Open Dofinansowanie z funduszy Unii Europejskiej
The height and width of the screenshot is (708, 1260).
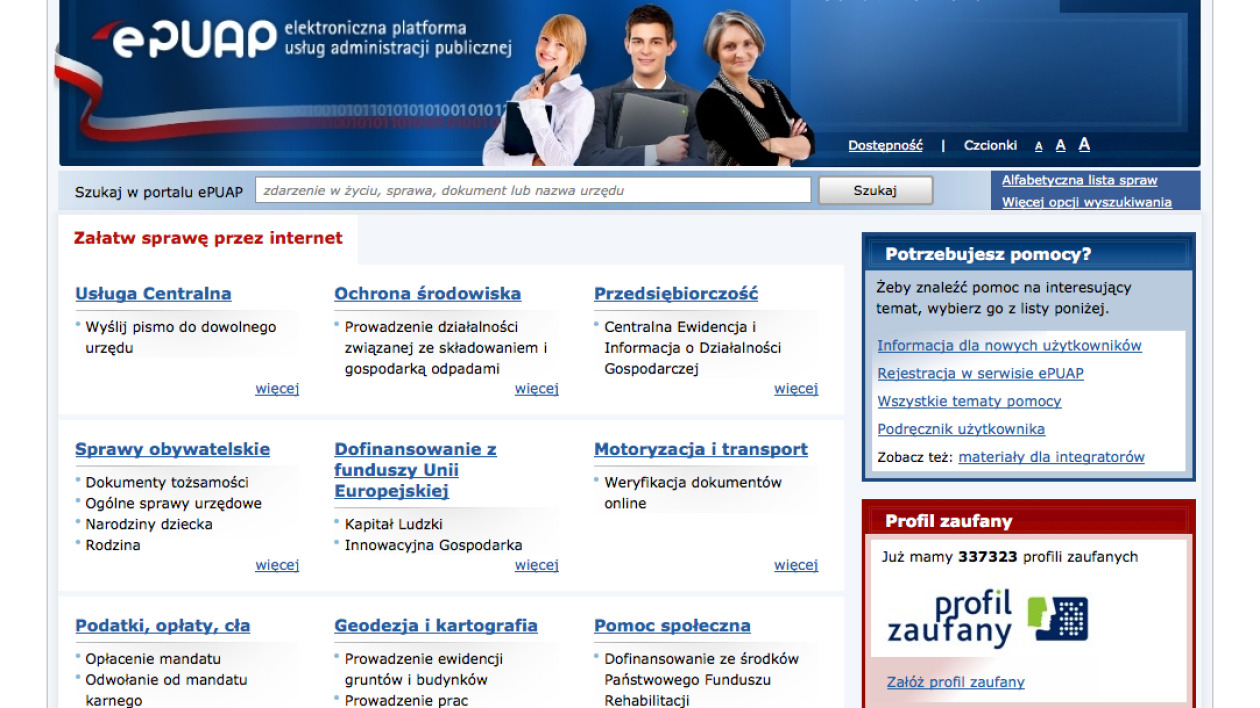415,470
